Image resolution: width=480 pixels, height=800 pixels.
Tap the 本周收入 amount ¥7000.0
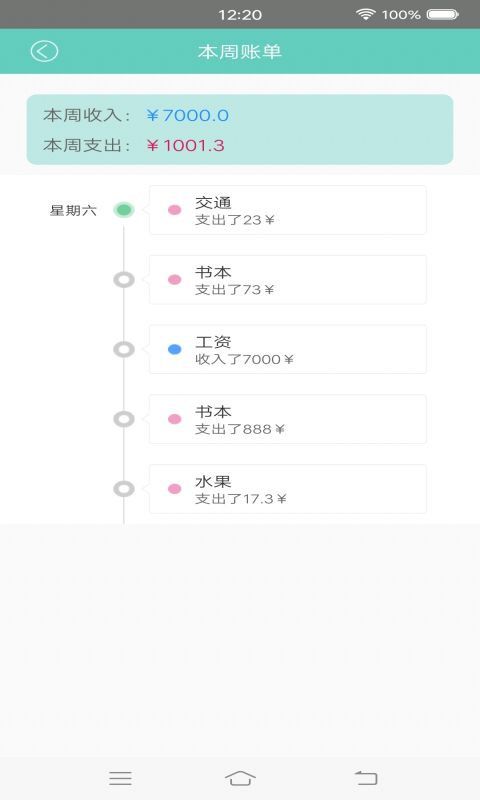coord(187,115)
